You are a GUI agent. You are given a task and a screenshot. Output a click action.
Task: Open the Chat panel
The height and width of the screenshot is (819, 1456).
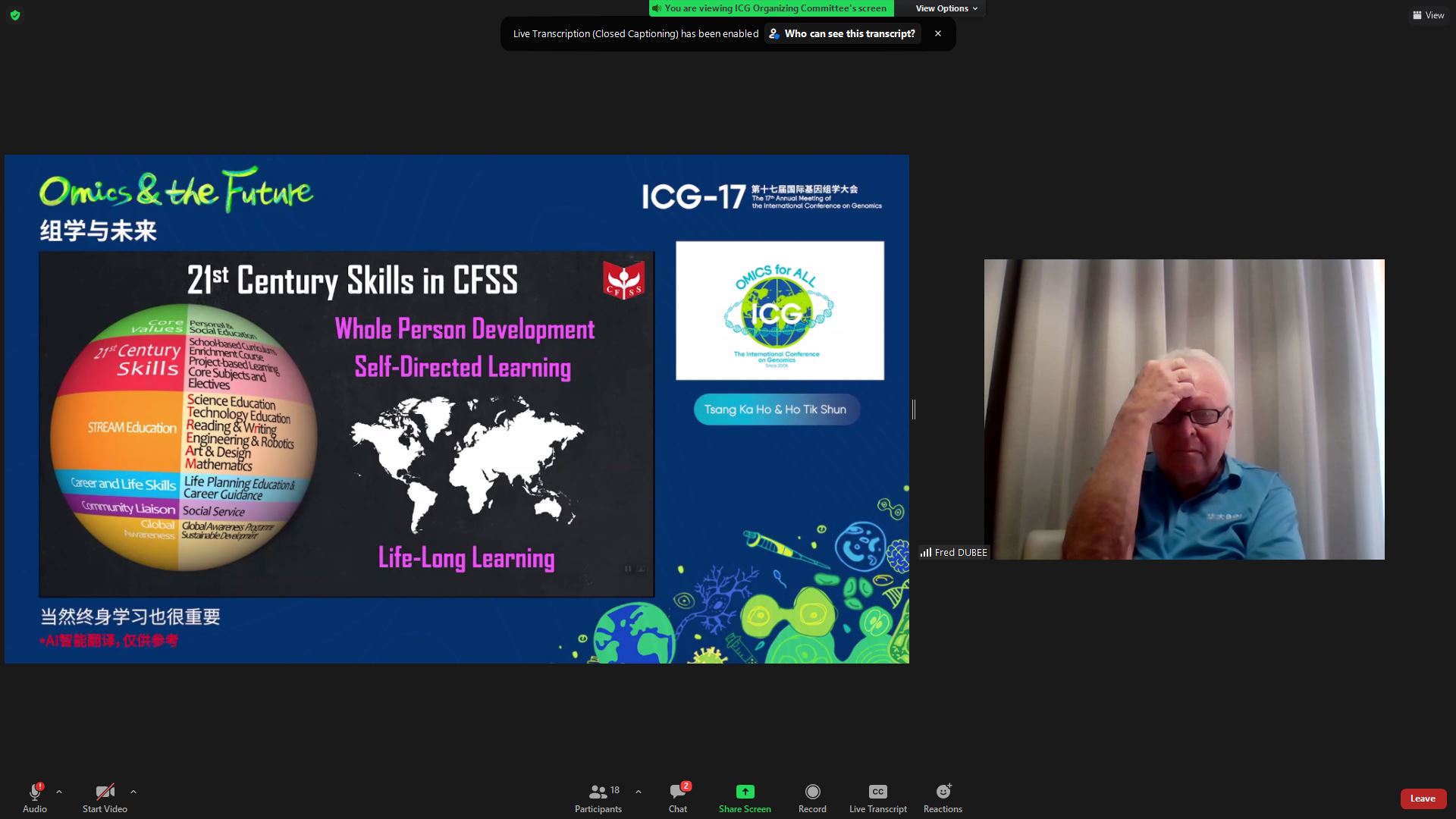[678, 792]
